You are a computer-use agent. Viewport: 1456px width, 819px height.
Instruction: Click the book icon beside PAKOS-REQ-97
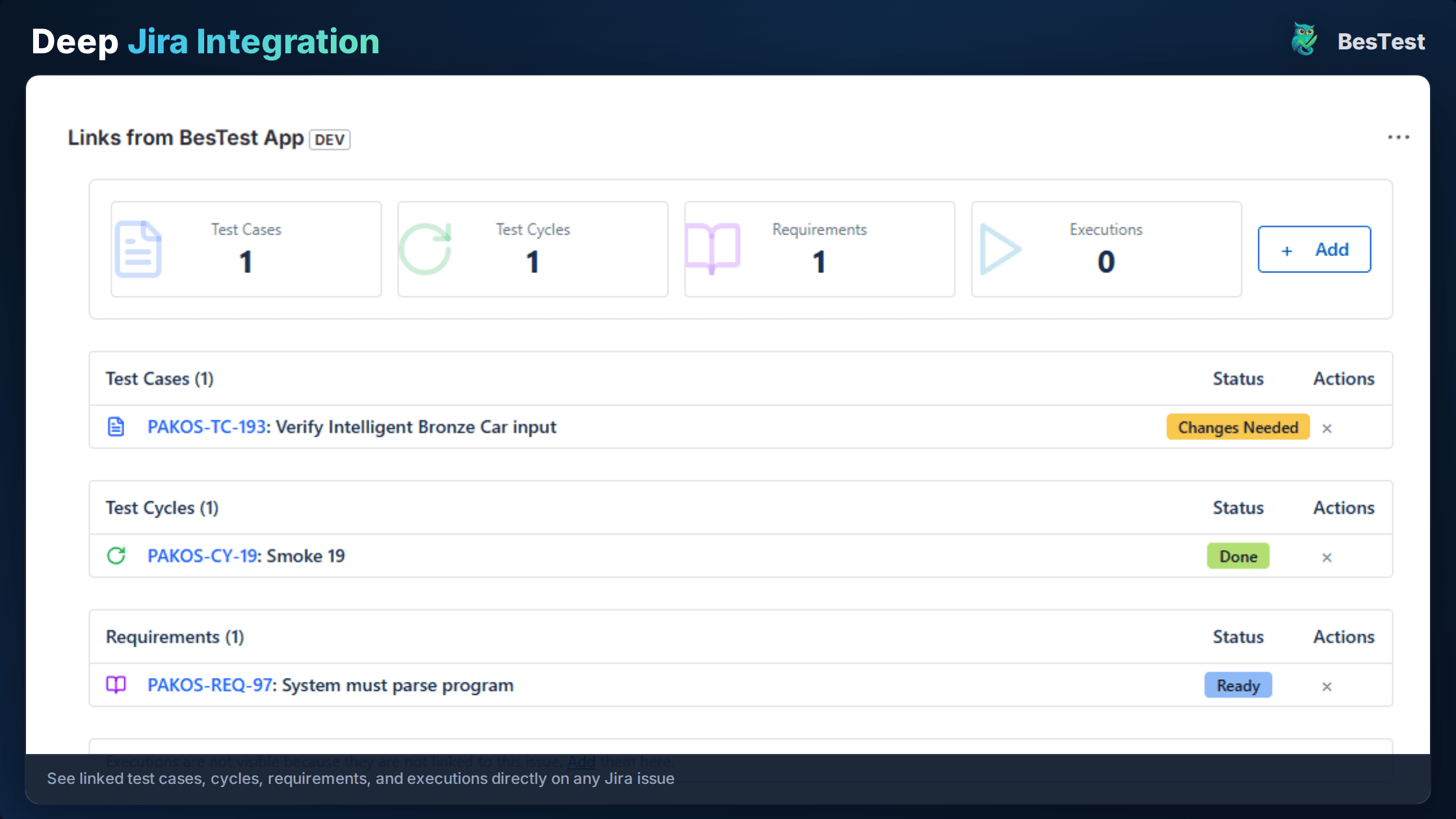click(117, 685)
